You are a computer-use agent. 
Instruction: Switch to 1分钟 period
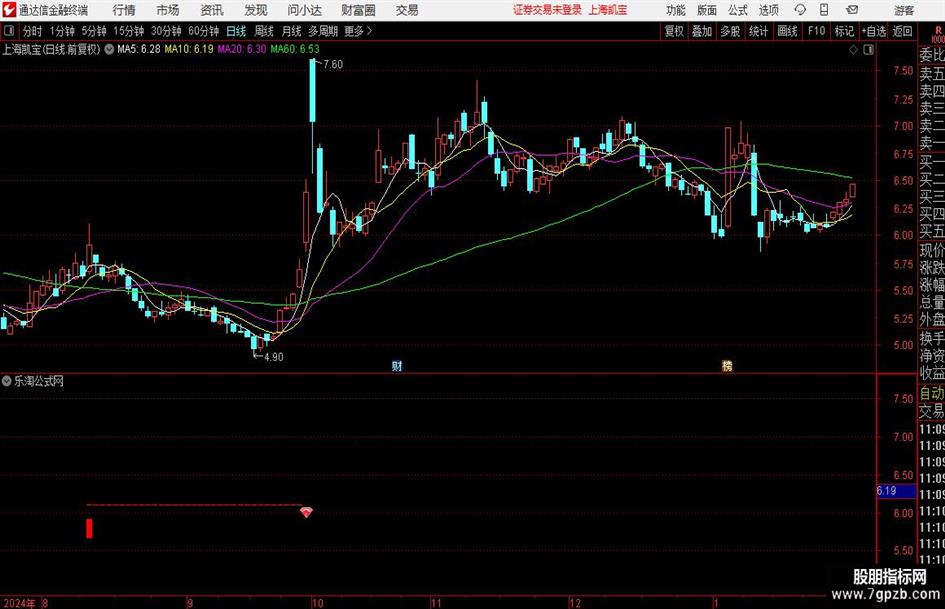pyautogui.click(x=62, y=31)
